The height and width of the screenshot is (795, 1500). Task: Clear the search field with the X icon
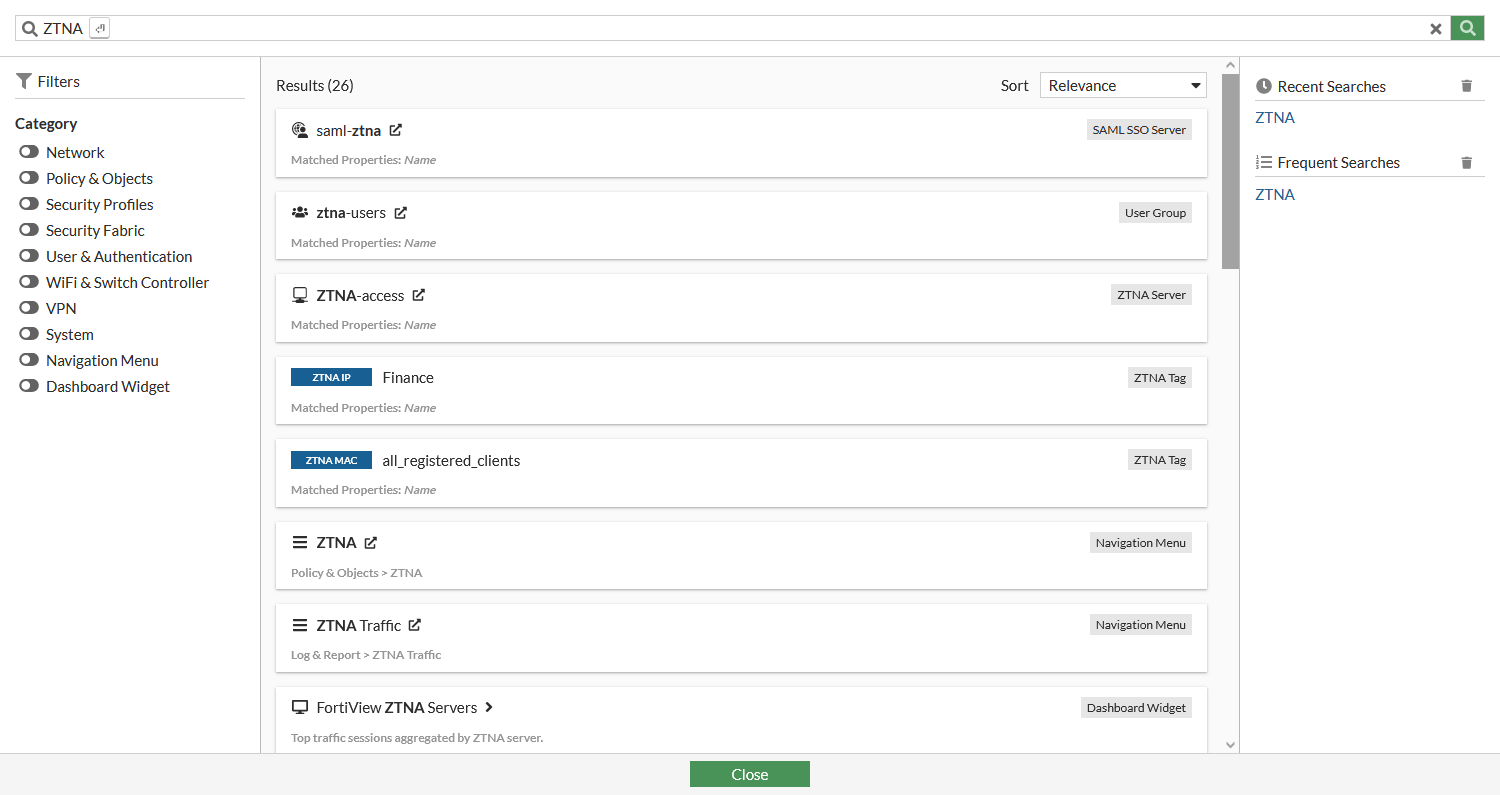coord(1436,29)
